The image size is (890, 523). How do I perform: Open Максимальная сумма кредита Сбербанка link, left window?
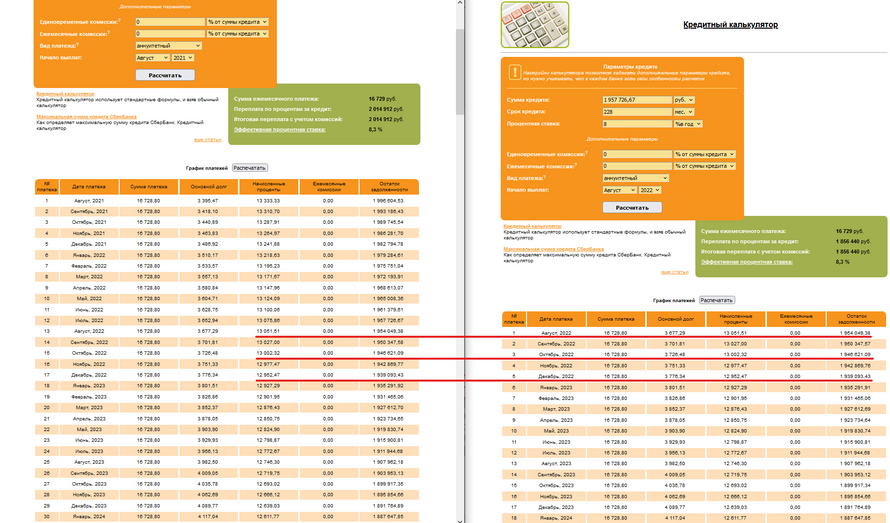tap(86, 117)
